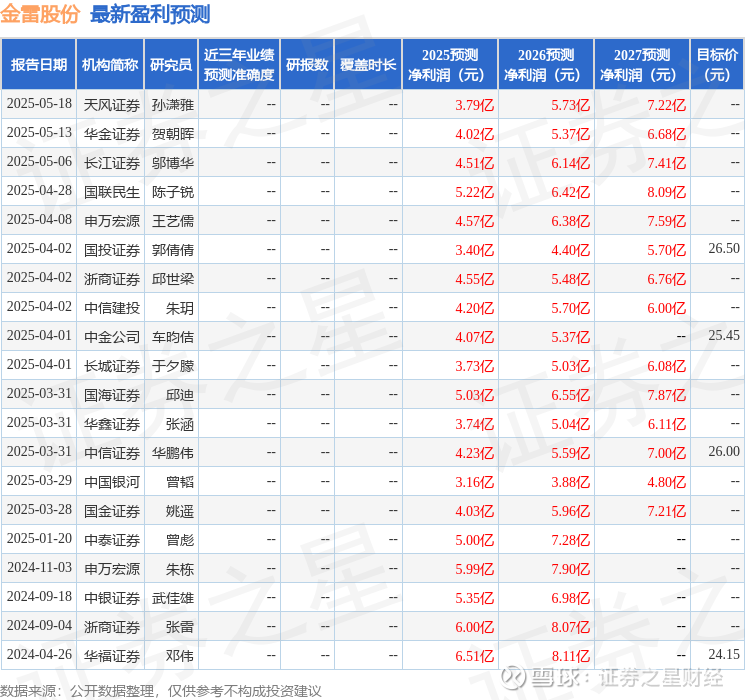Click 8.07亿 in 张雷 row
The image size is (745, 700).
click(x=571, y=626)
